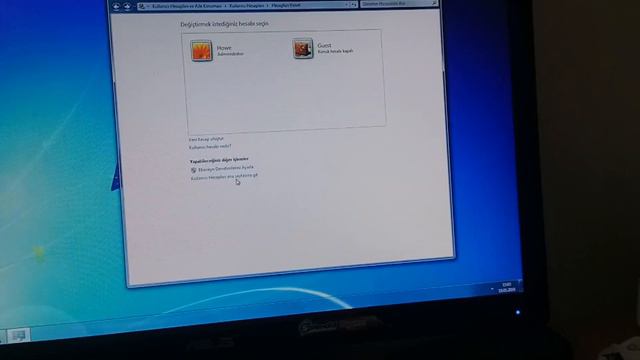Go to 'Kullanıcı Hesapları ana sayfasına git' link

point(224,176)
